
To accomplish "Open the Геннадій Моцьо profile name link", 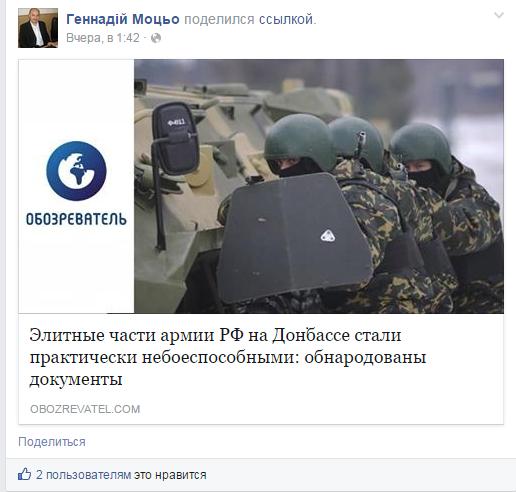I will (123, 19).
